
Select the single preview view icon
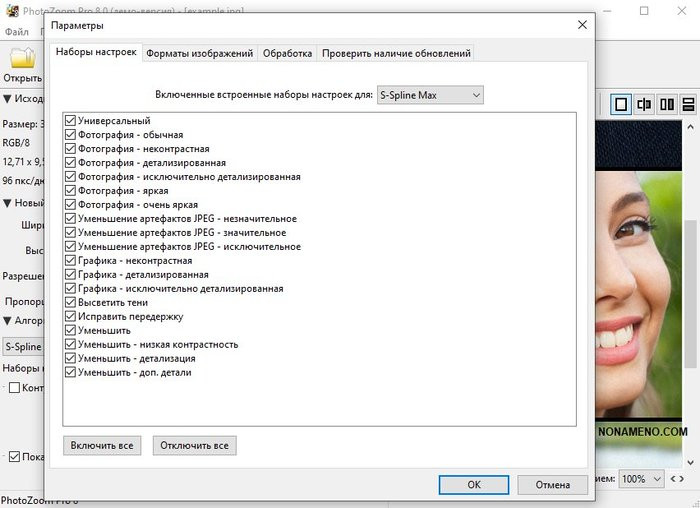[621, 104]
